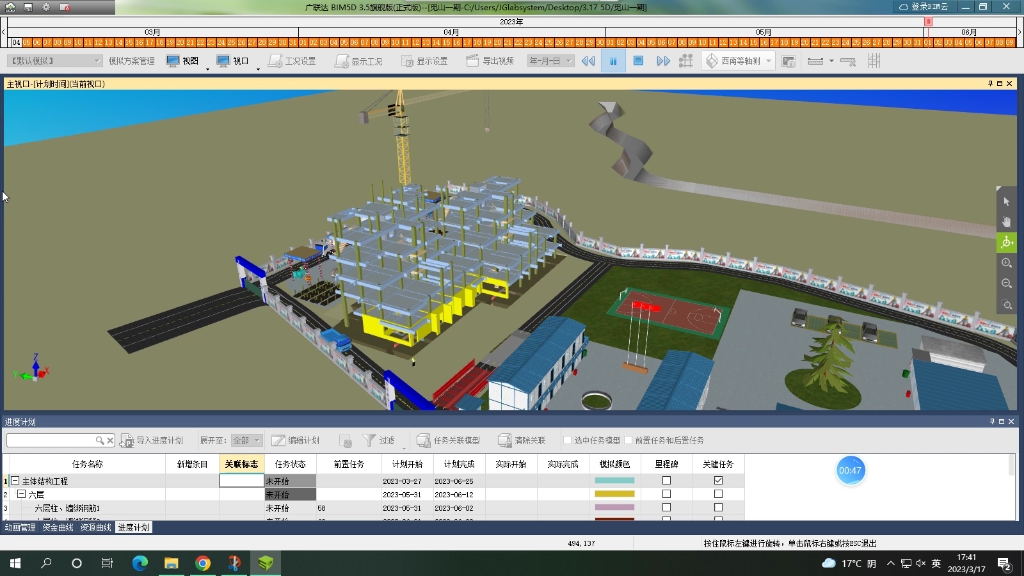The width and height of the screenshot is (1024, 576).
Task: Open dropdown arrow next to 视口
Action: click(258, 68)
